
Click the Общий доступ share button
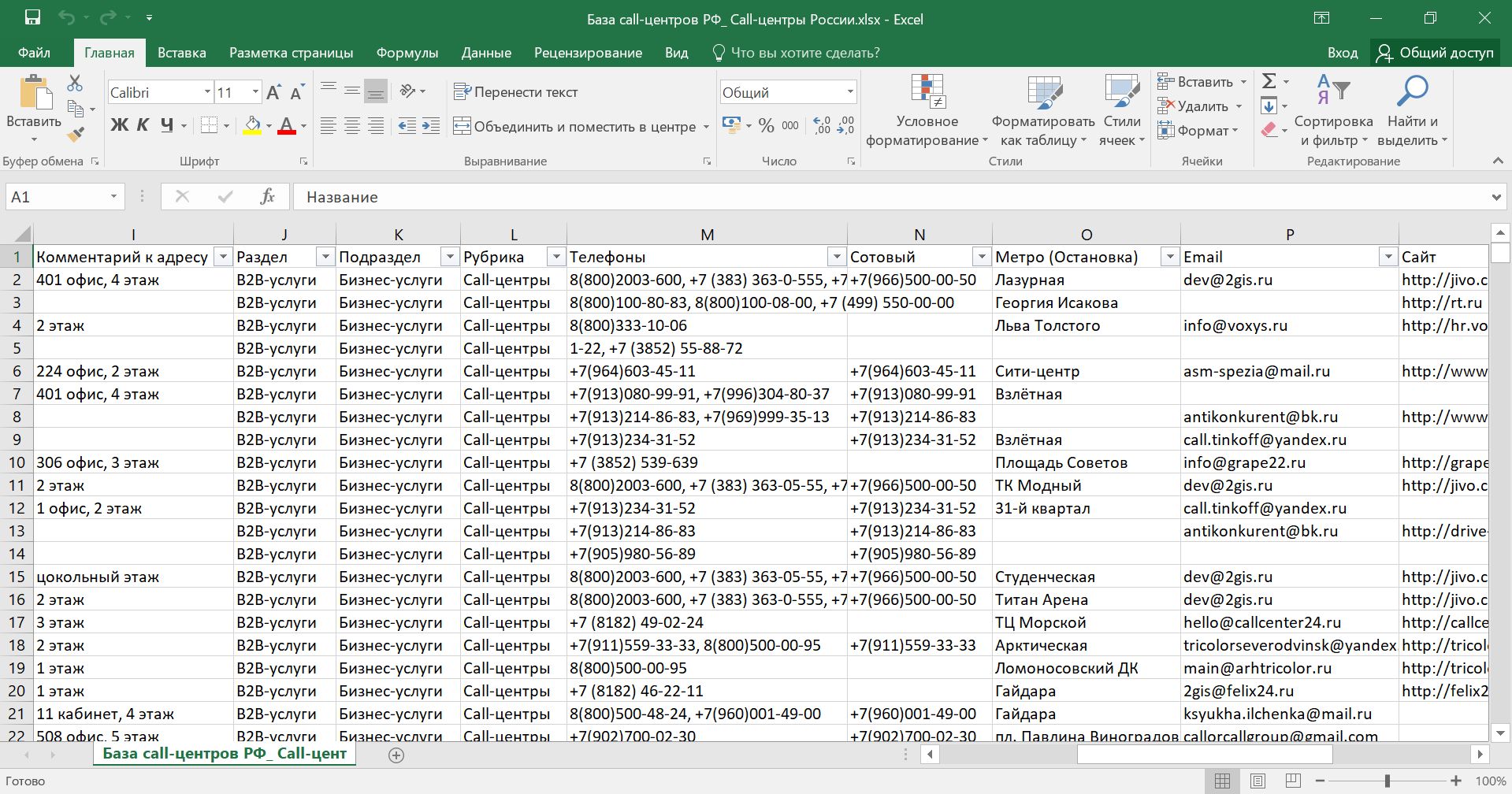[x=1435, y=53]
